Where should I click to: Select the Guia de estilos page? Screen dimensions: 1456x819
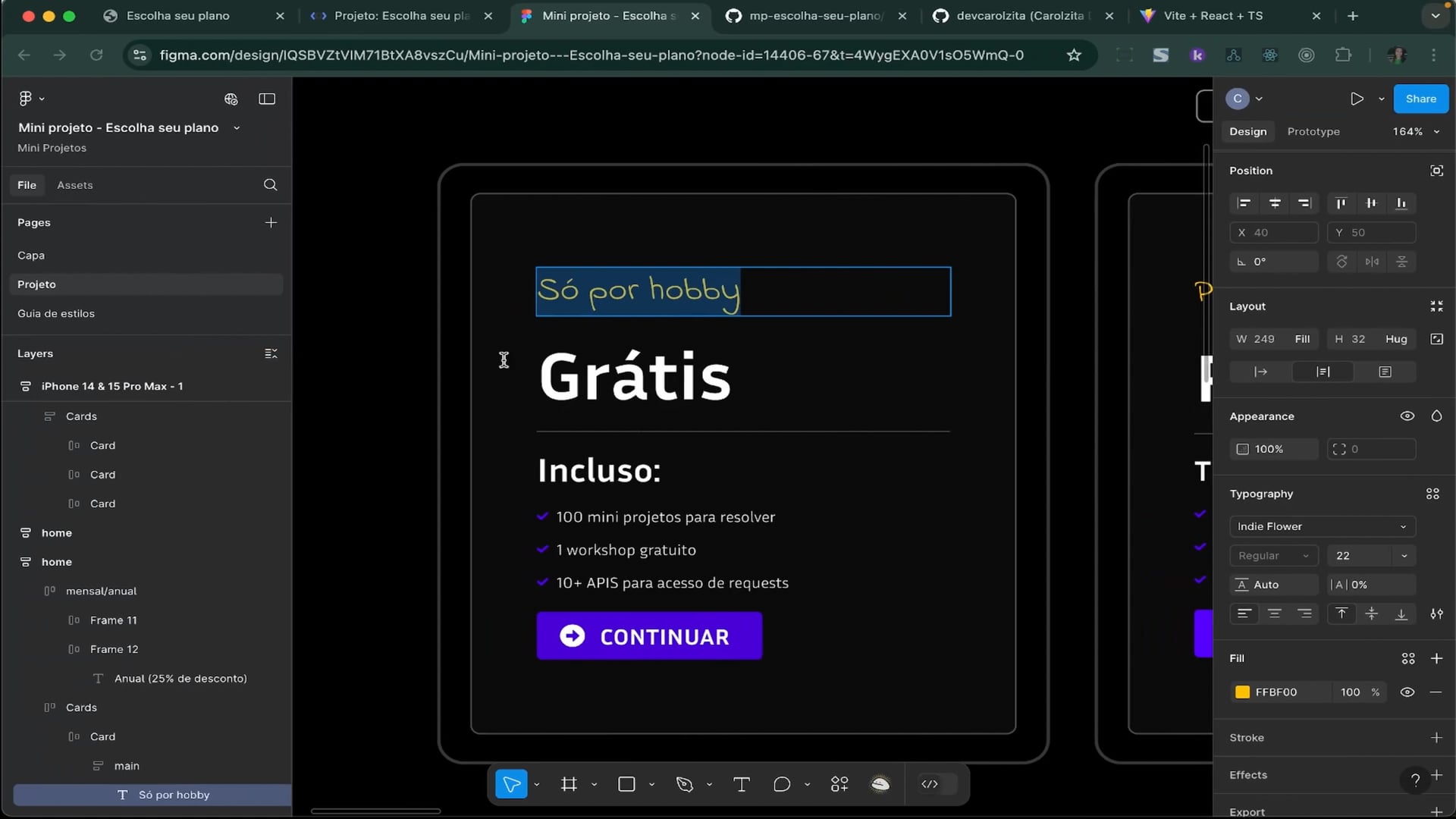coord(56,313)
